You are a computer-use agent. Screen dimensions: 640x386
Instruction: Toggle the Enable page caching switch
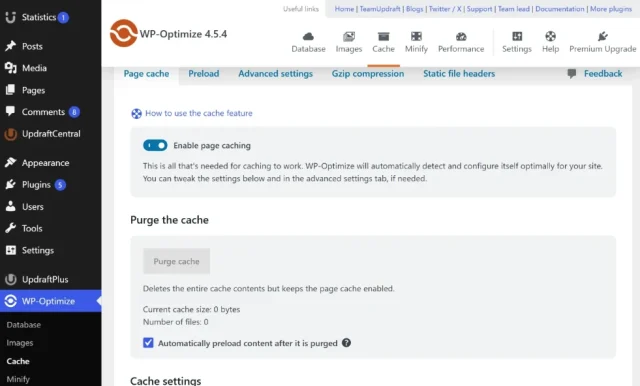point(155,145)
